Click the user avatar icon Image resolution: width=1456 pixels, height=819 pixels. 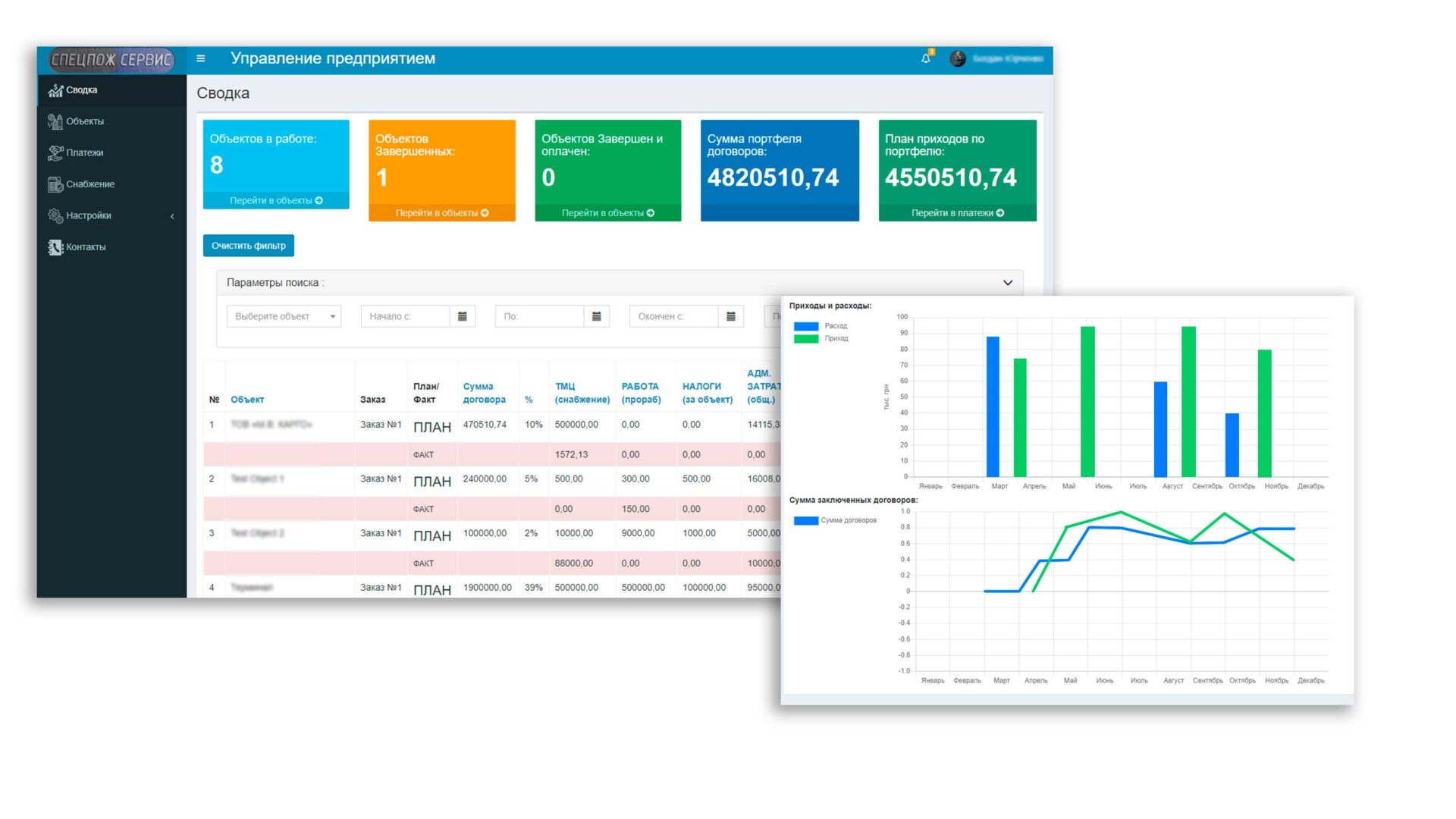[958, 58]
